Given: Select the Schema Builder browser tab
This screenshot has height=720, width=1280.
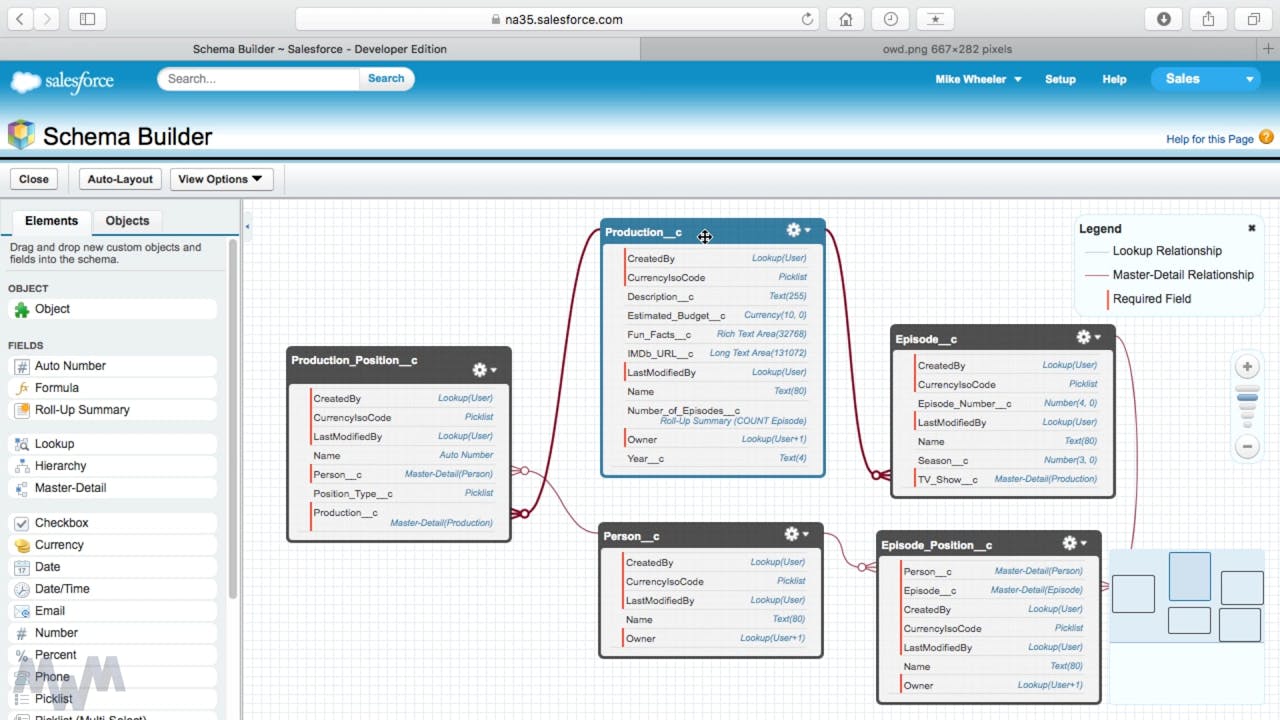Looking at the screenshot, I should click(319, 48).
